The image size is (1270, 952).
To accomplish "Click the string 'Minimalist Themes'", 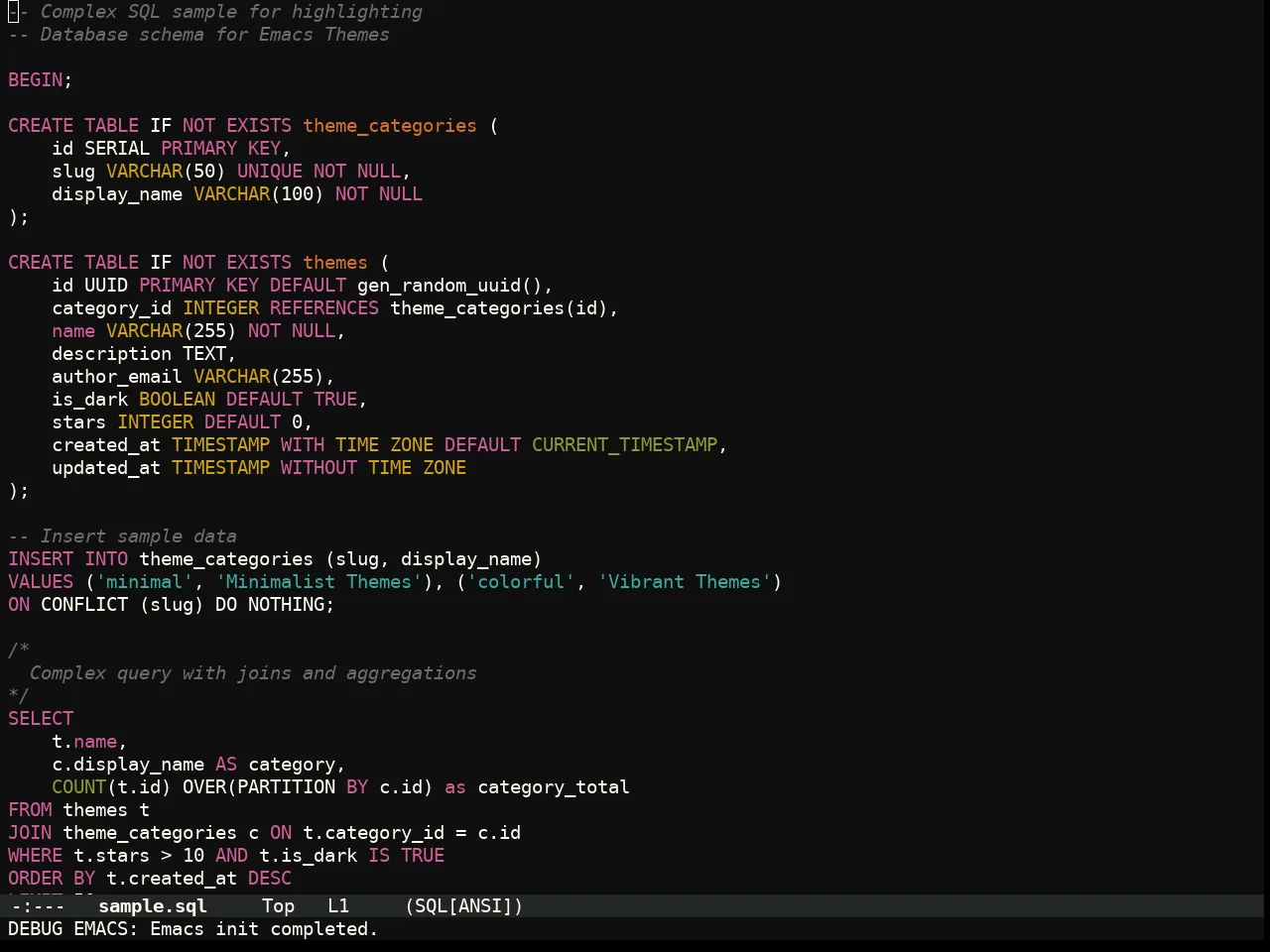I will (x=318, y=582).
